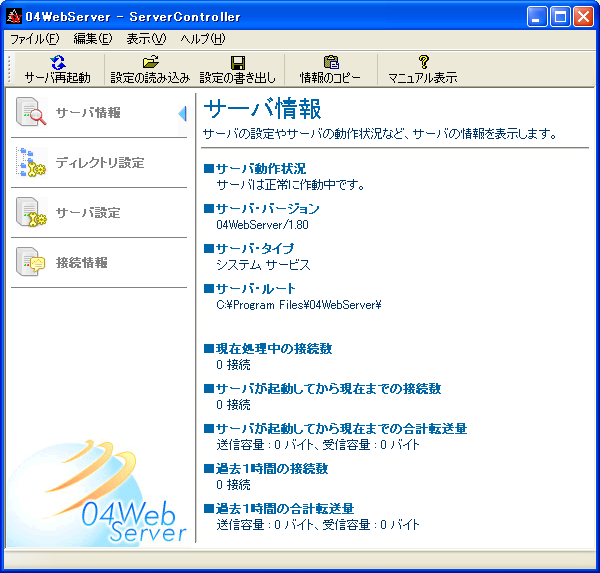The height and width of the screenshot is (573, 600).
Task: Click transfer values under 現在までの合計転送量
Action: pyautogui.click(x=318, y=445)
